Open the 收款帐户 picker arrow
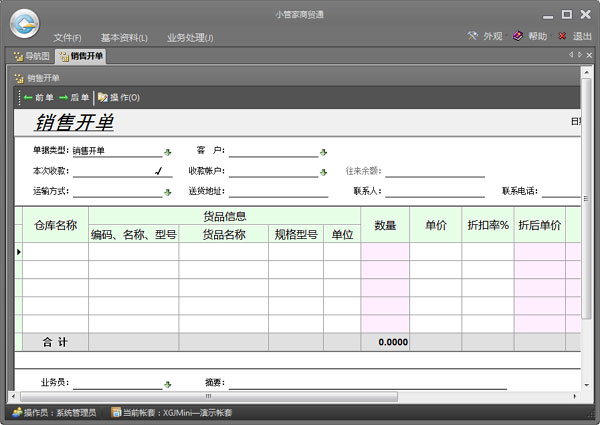 (x=323, y=172)
